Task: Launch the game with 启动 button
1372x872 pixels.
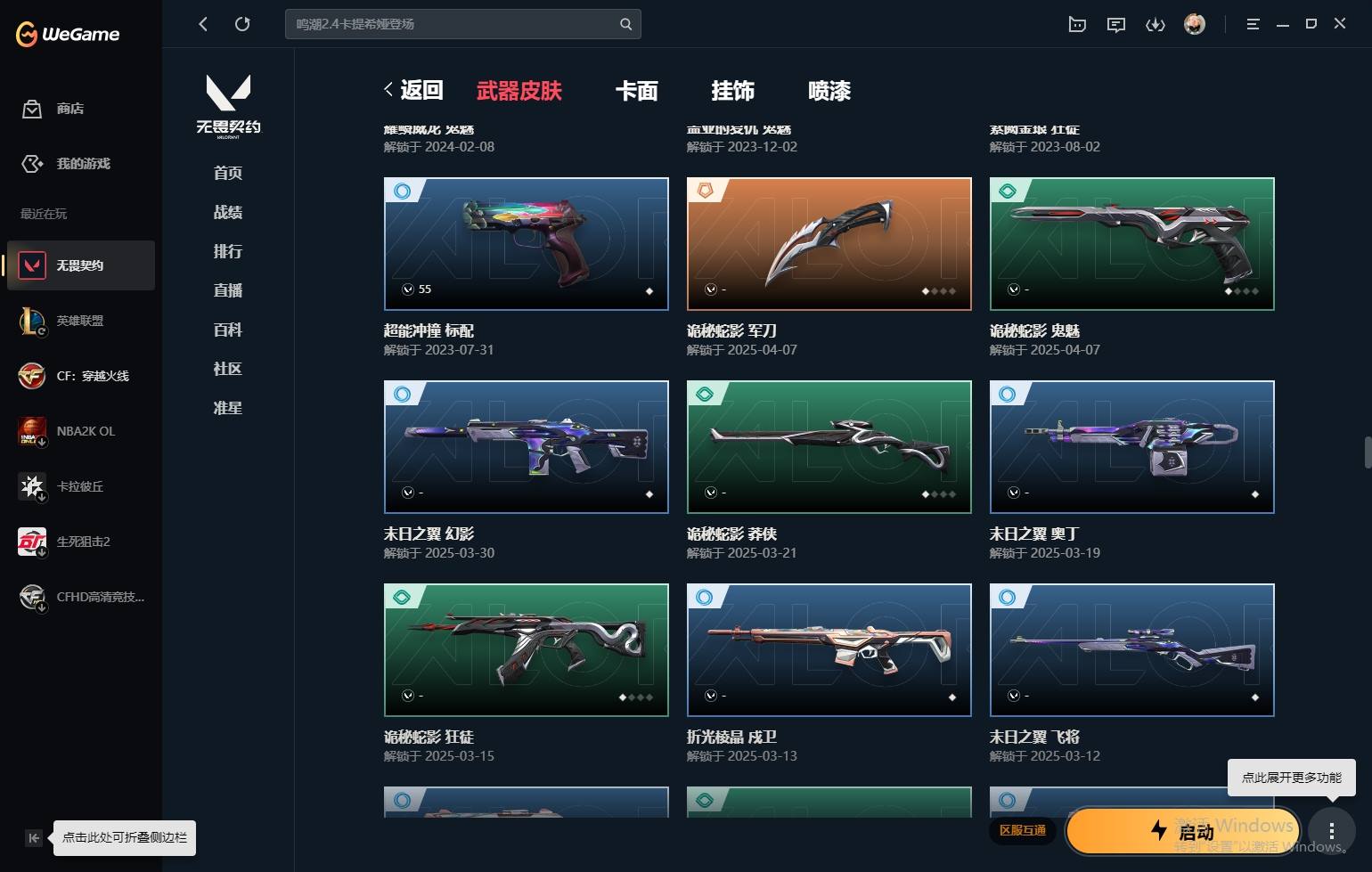Action: point(1182,831)
